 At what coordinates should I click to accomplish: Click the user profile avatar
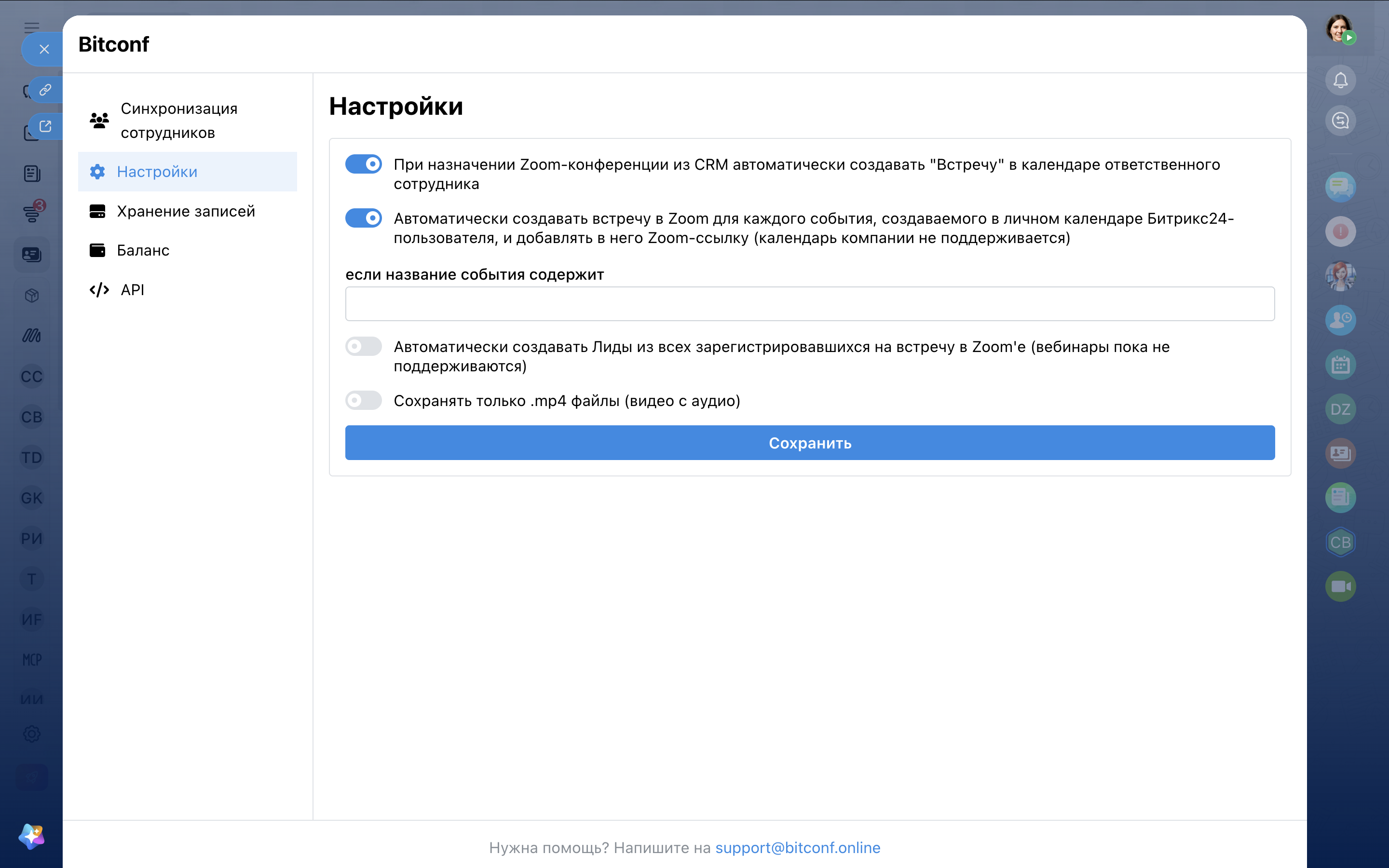click(x=1338, y=29)
